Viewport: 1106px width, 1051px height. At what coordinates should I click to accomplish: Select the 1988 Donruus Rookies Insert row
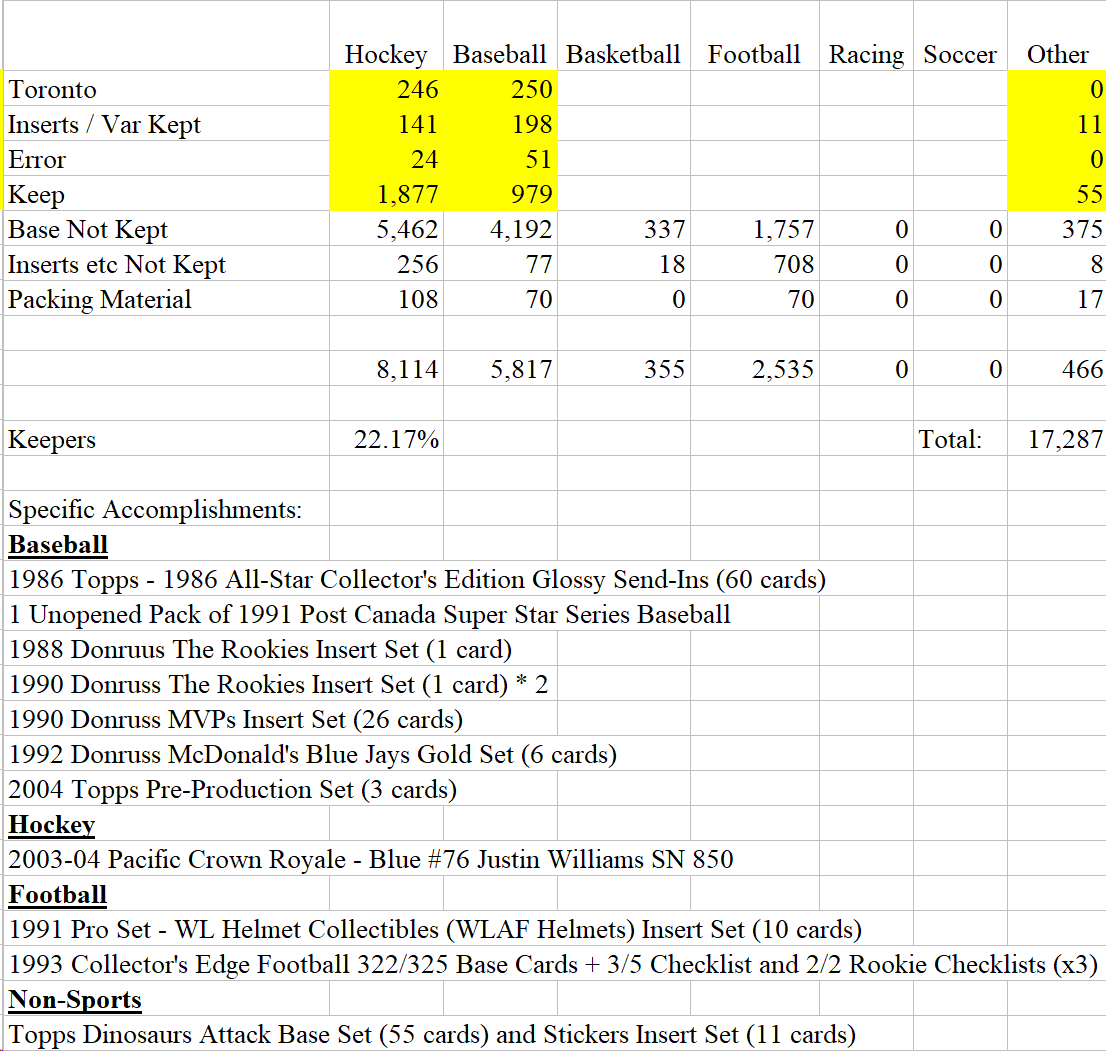click(x=260, y=649)
